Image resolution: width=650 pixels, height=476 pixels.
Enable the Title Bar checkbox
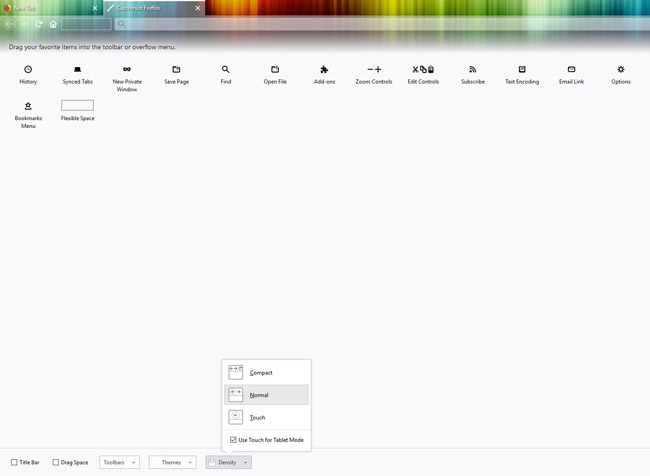14,463
